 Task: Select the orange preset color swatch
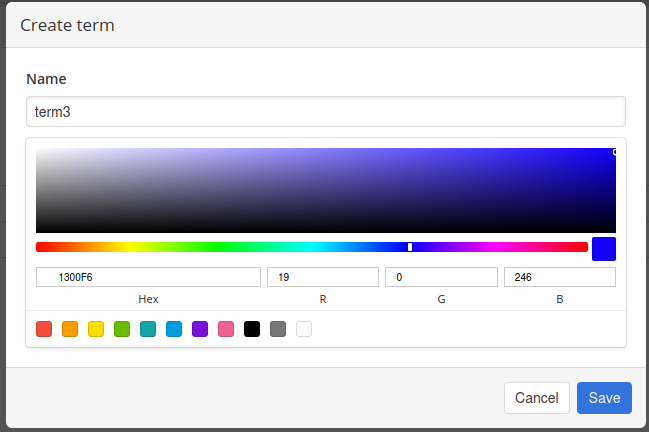(x=70, y=329)
